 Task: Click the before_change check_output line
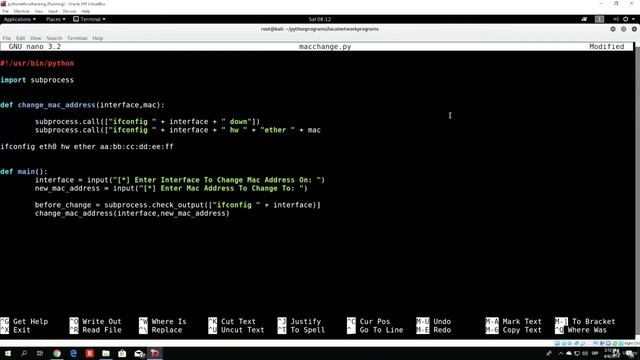pyautogui.click(x=178, y=205)
